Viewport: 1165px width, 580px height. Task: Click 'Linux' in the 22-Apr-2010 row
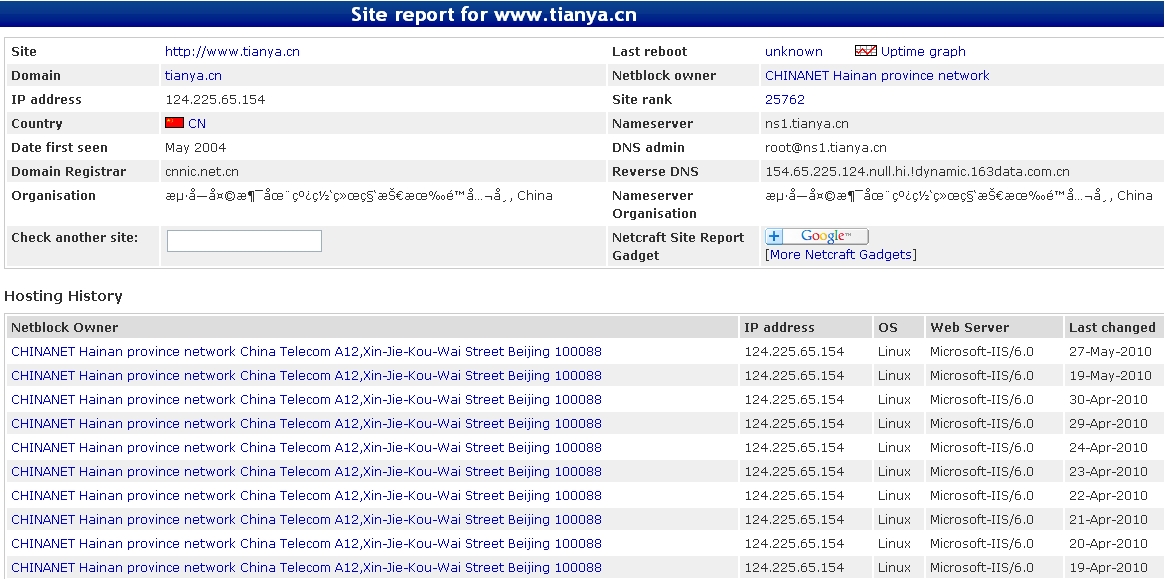[894, 495]
